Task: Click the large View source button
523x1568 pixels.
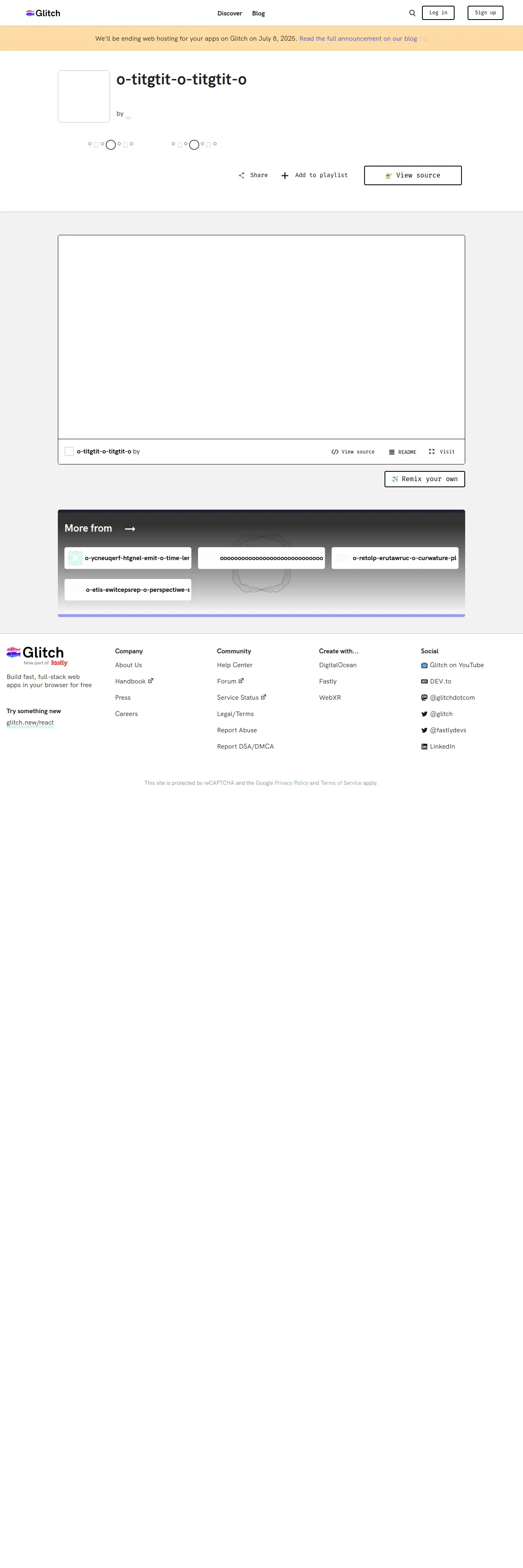Action: [413, 175]
